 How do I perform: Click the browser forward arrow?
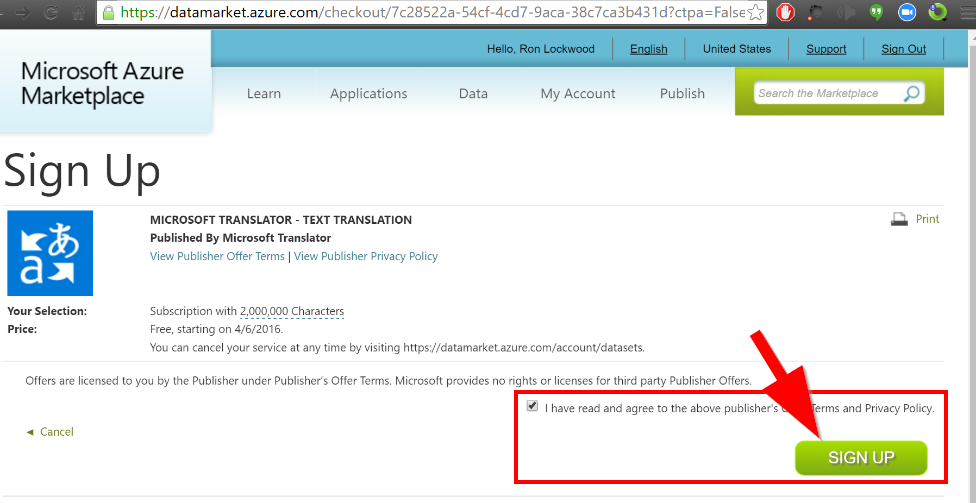coord(23,12)
